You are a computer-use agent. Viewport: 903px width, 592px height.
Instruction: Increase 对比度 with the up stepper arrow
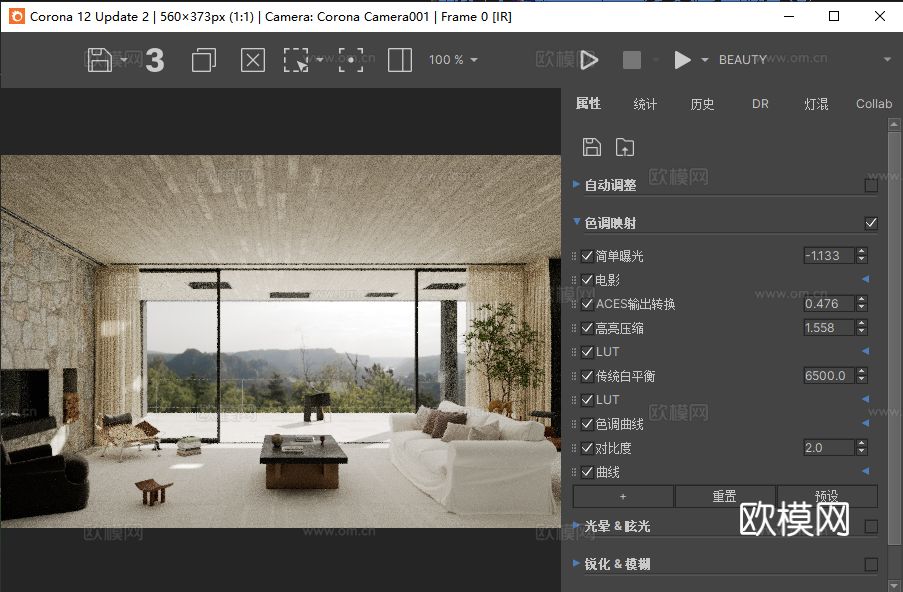click(x=861, y=443)
